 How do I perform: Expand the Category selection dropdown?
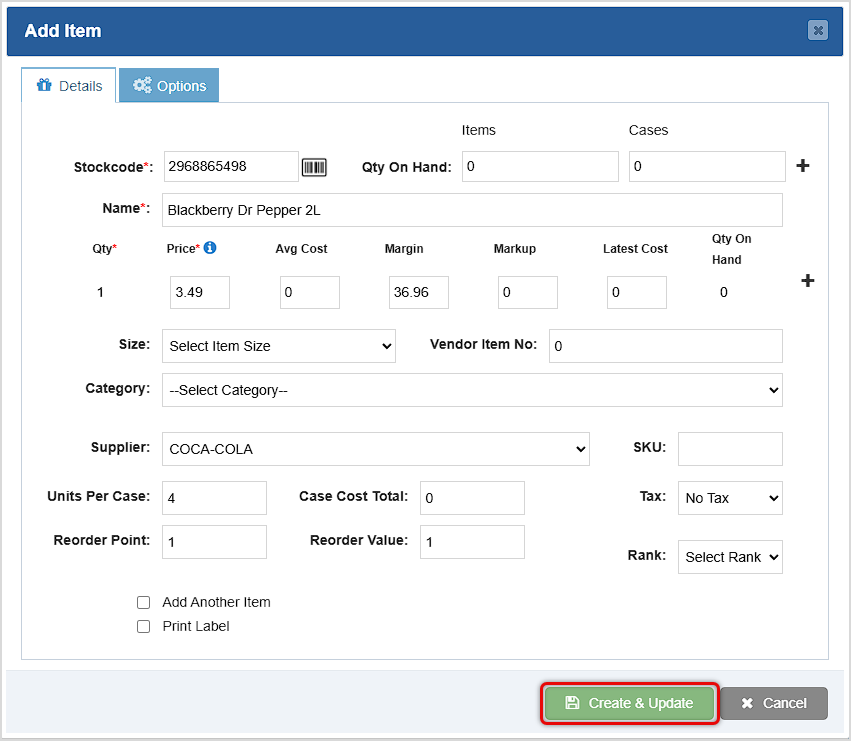[x=472, y=390]
